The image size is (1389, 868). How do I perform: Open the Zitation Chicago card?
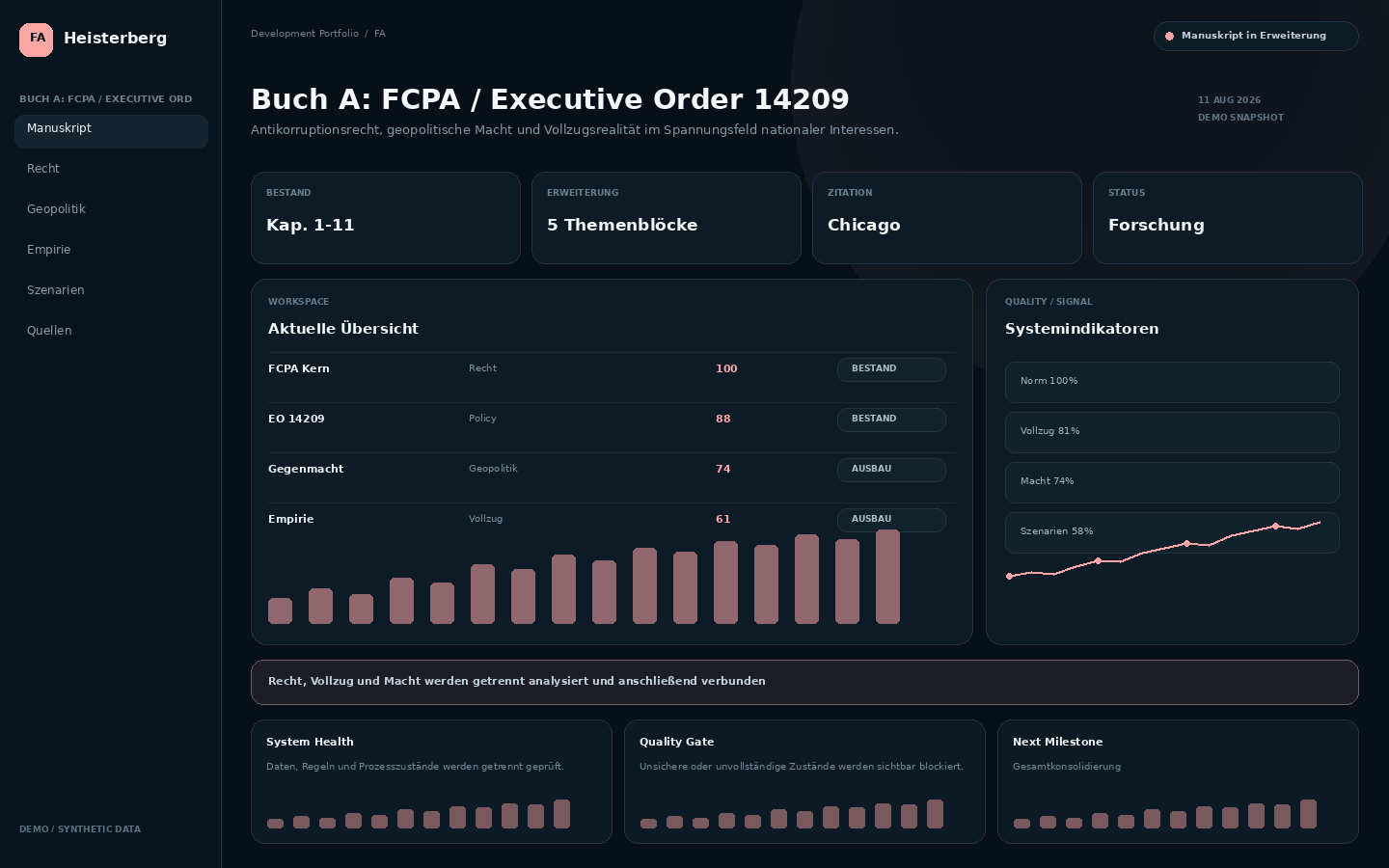point(947,218)
